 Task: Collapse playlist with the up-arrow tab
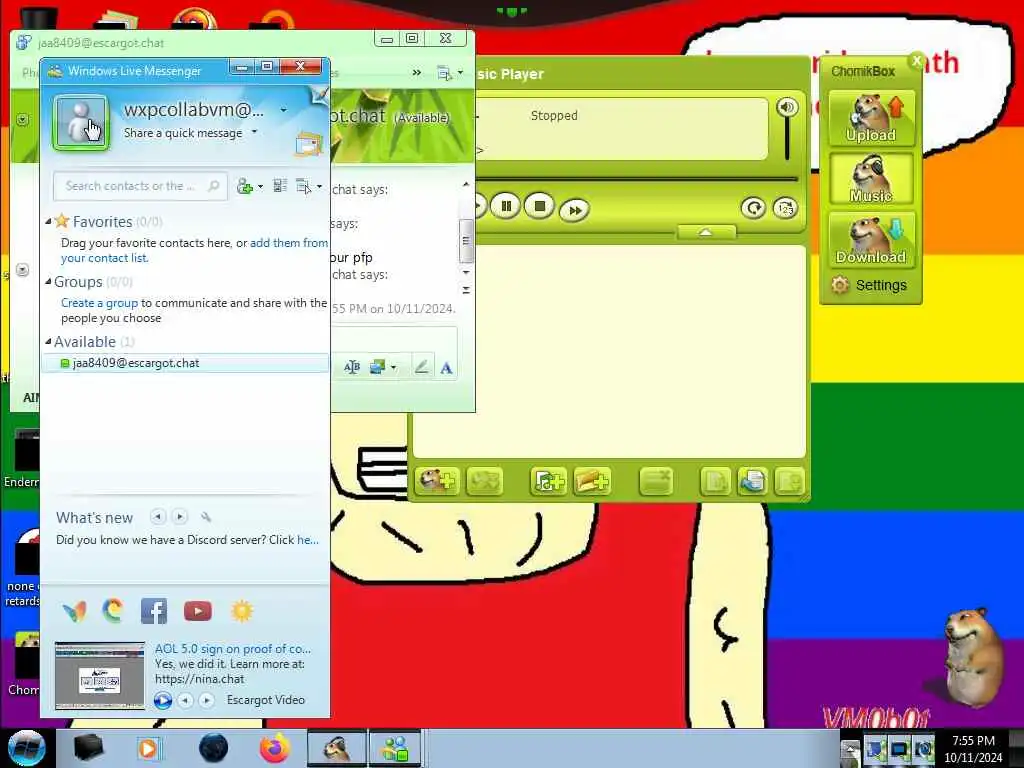pos(706,232)
